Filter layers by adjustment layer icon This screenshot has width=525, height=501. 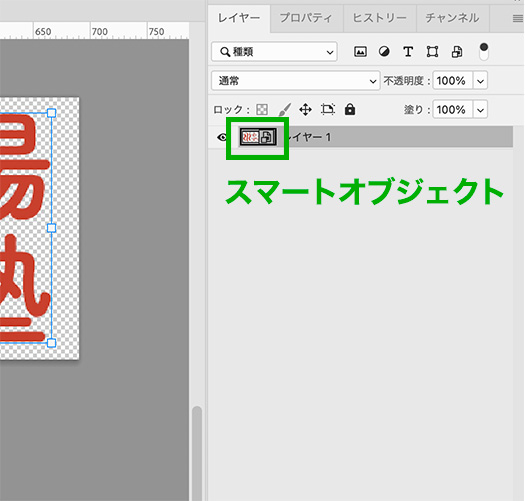point(384,52)
